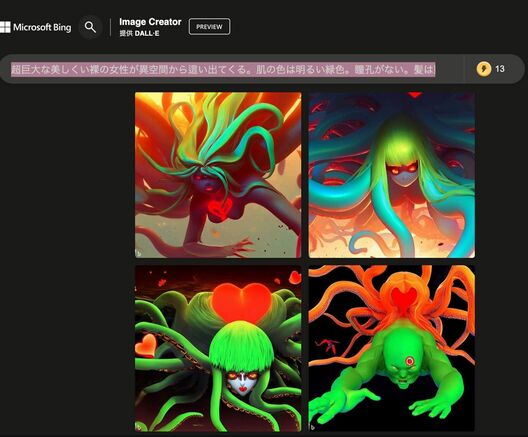This screenshot has width=528, height=437.
Task: Click the green creature's red forehead eye
Action: 409,362
